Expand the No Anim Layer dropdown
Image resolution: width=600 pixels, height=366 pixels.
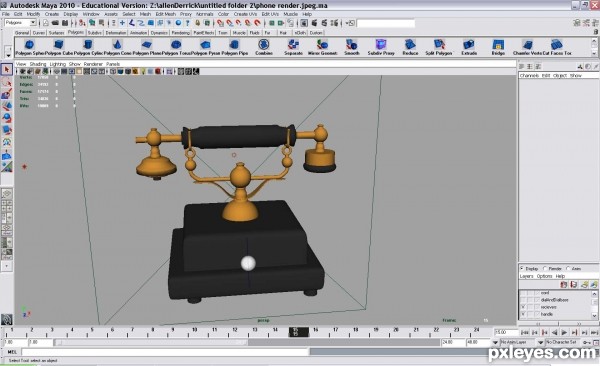(x=495, y=342)
